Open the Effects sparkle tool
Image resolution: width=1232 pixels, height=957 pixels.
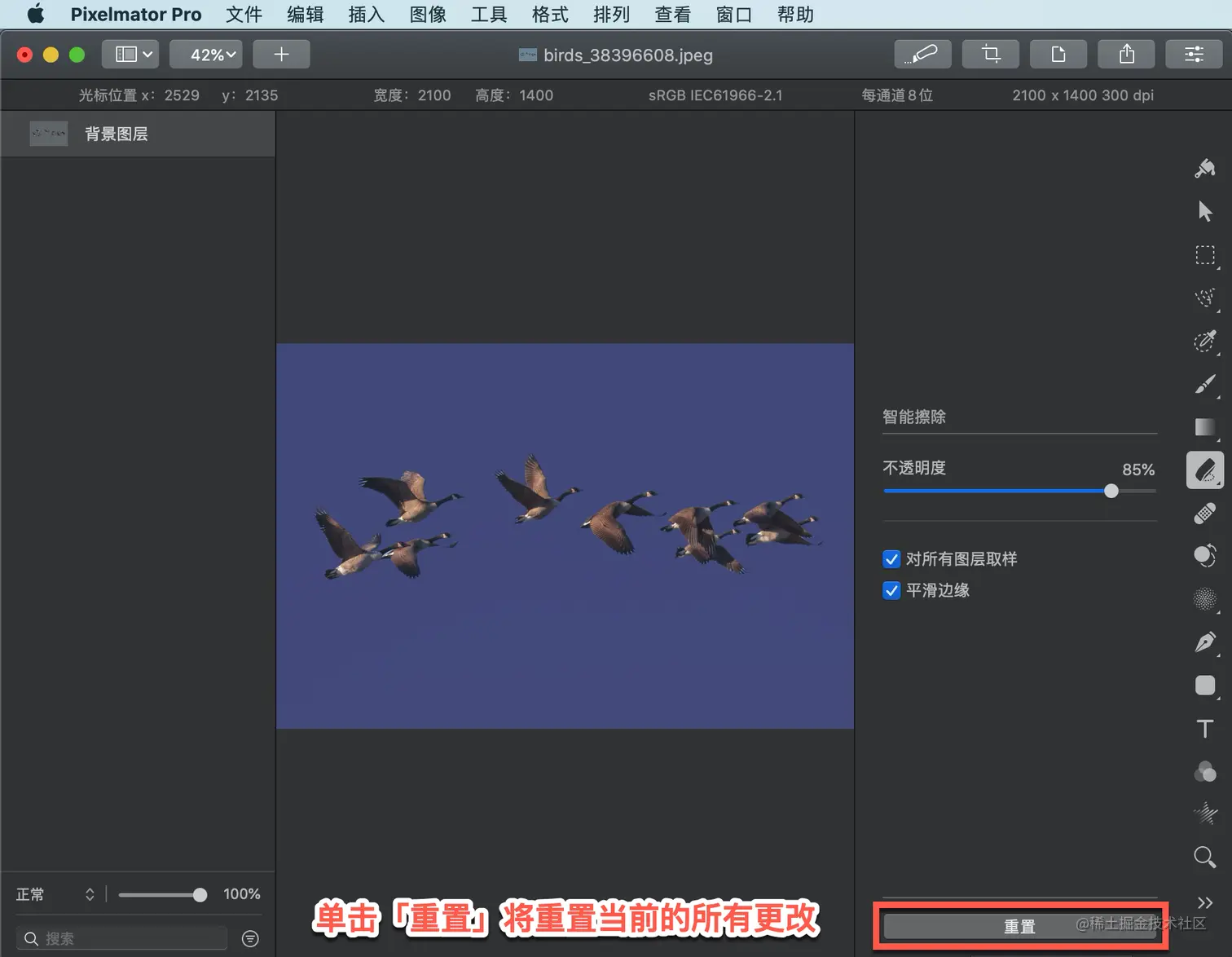pyautogui.click(x=1205, y=814)
